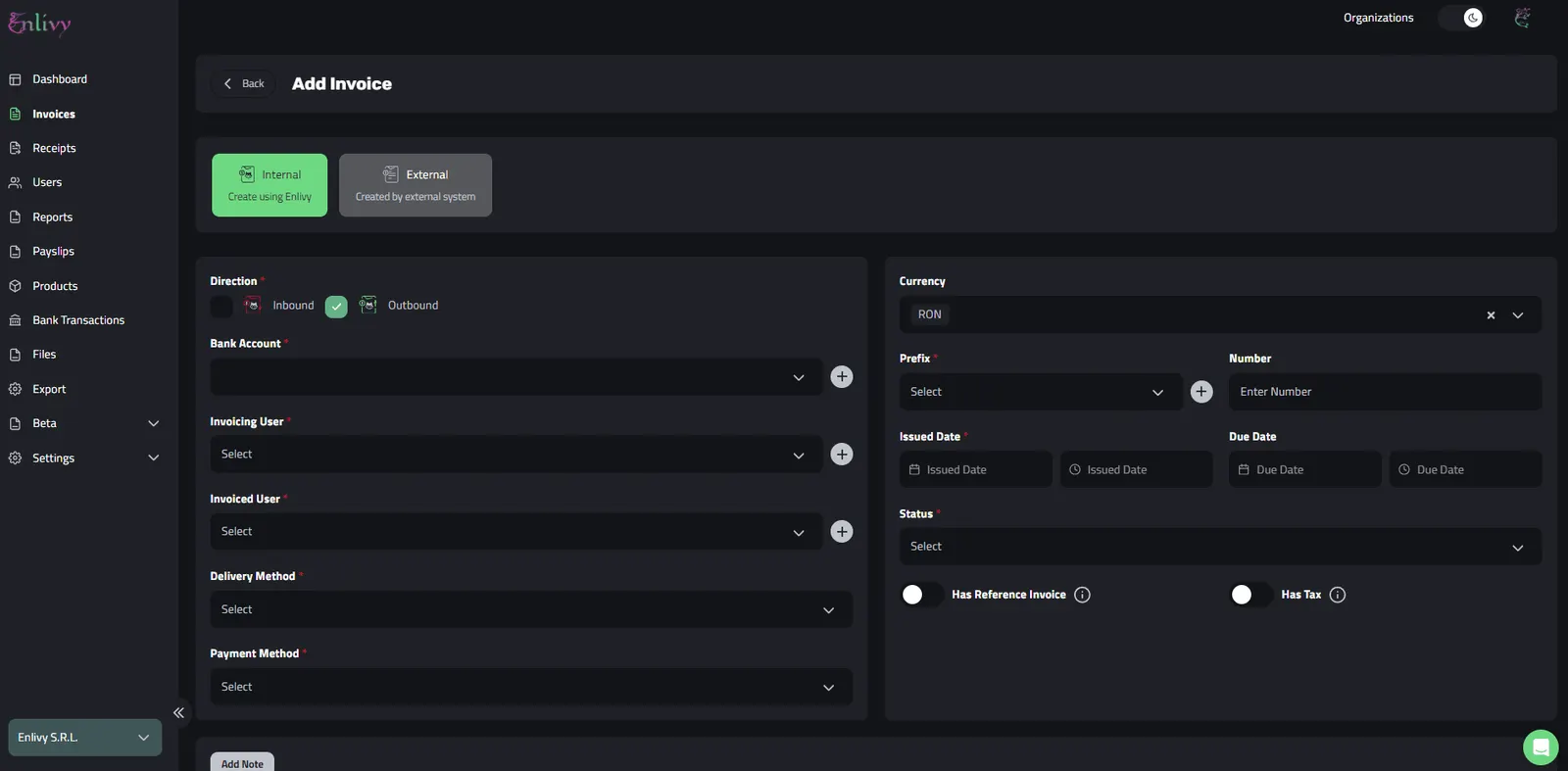
Task: Go to Receipts page
Action: click(54, 149)
